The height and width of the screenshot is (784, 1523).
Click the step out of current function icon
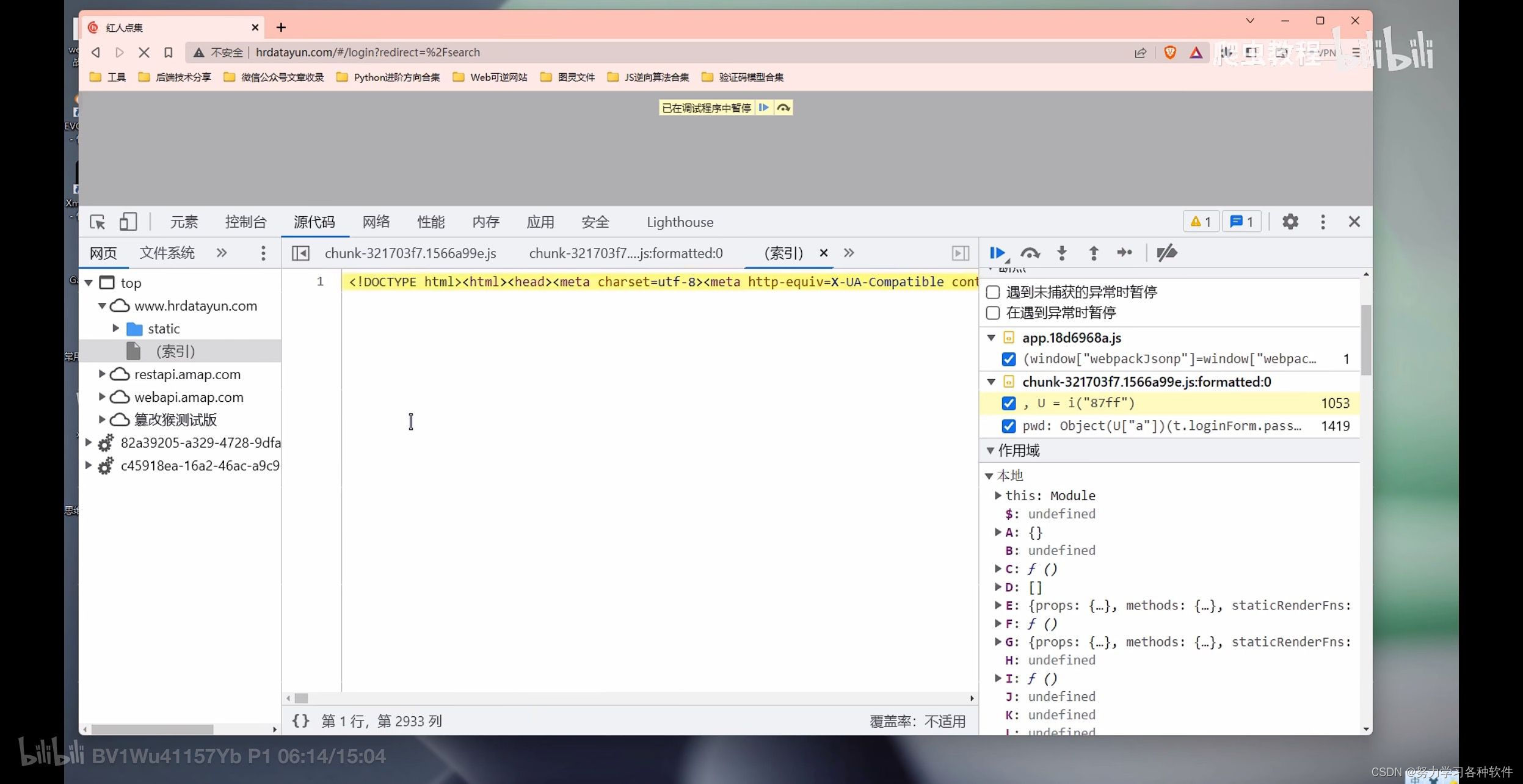1094,252
